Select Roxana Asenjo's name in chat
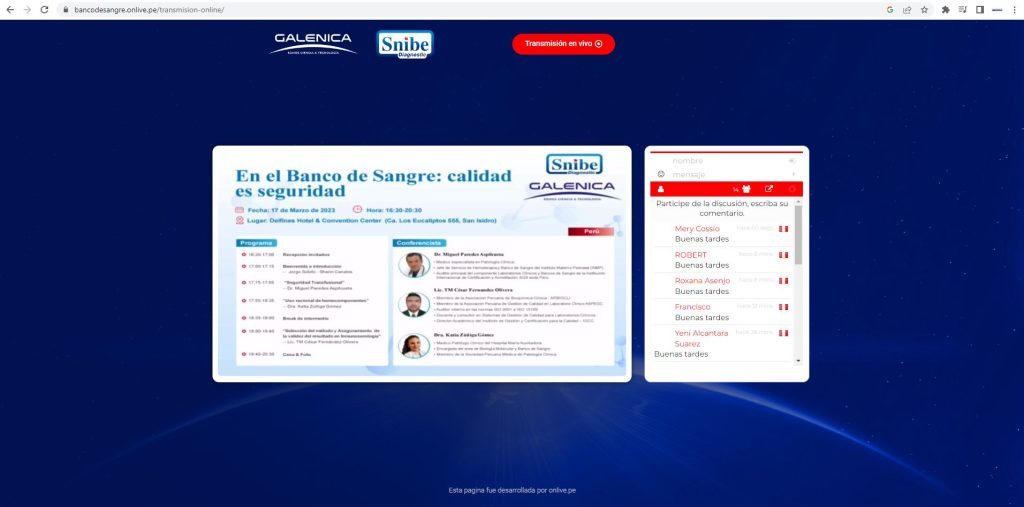Viewport: 1024px width, 507px height. tap(702, 281)
